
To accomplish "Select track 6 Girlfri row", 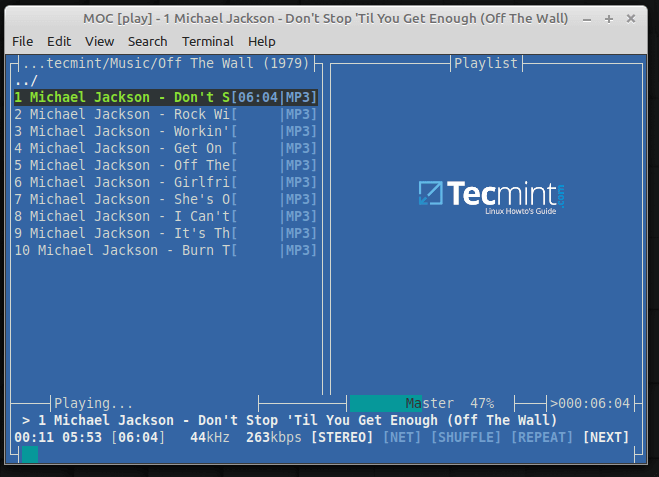I will coord(166,182).
